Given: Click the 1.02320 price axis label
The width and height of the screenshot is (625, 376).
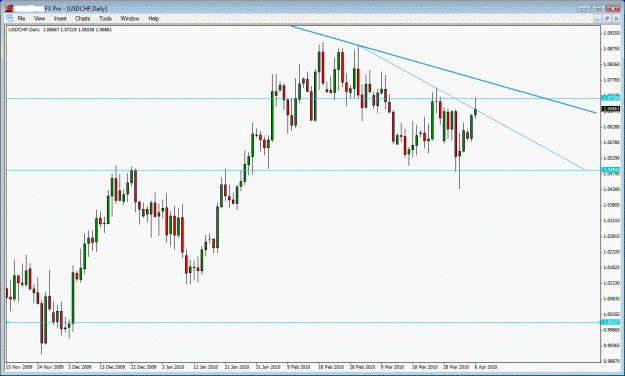Looking at the screenshot, I should pos(611,252).
